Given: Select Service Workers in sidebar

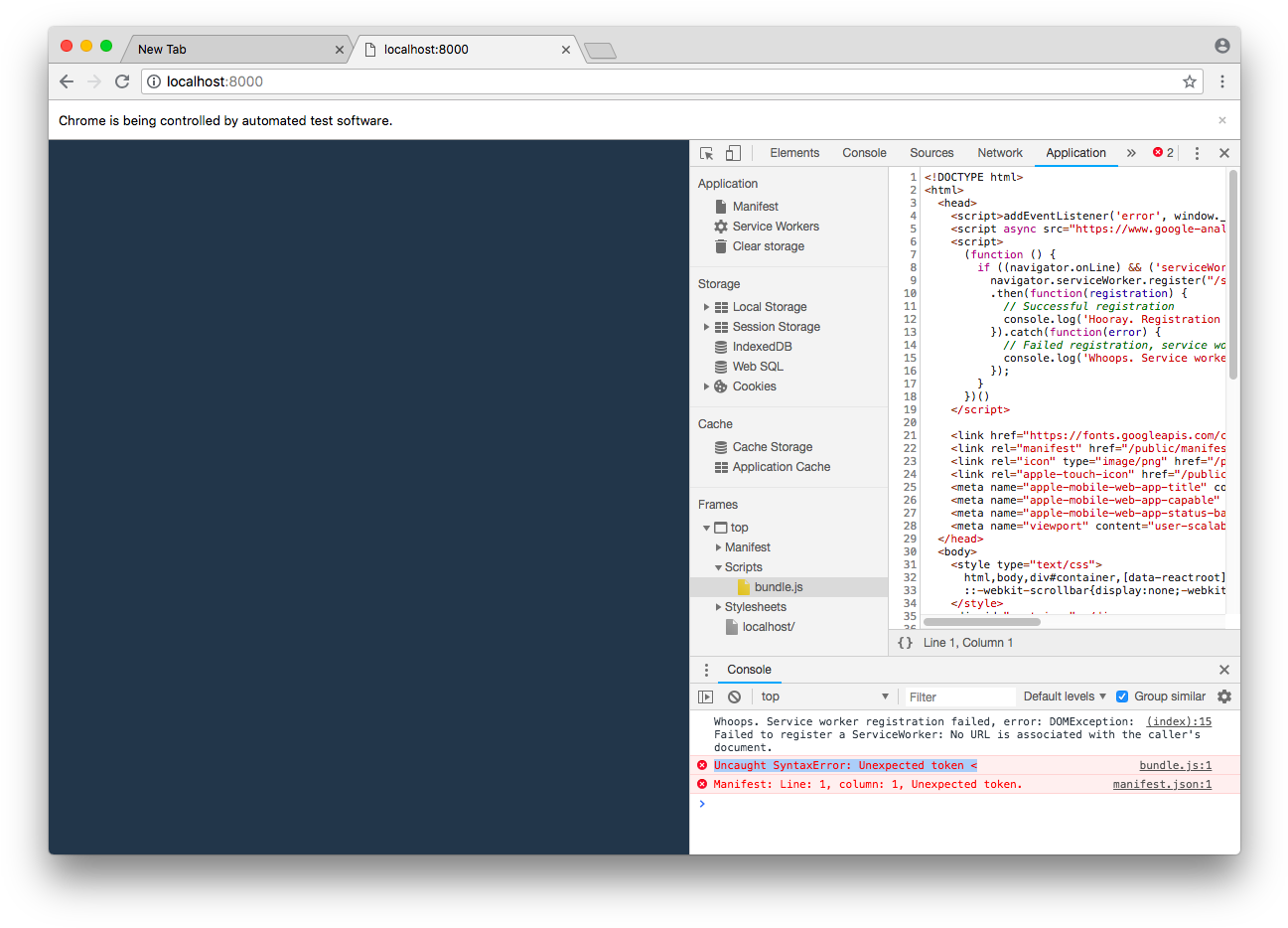Looking at the screenshot, I should tap(776, 226).
